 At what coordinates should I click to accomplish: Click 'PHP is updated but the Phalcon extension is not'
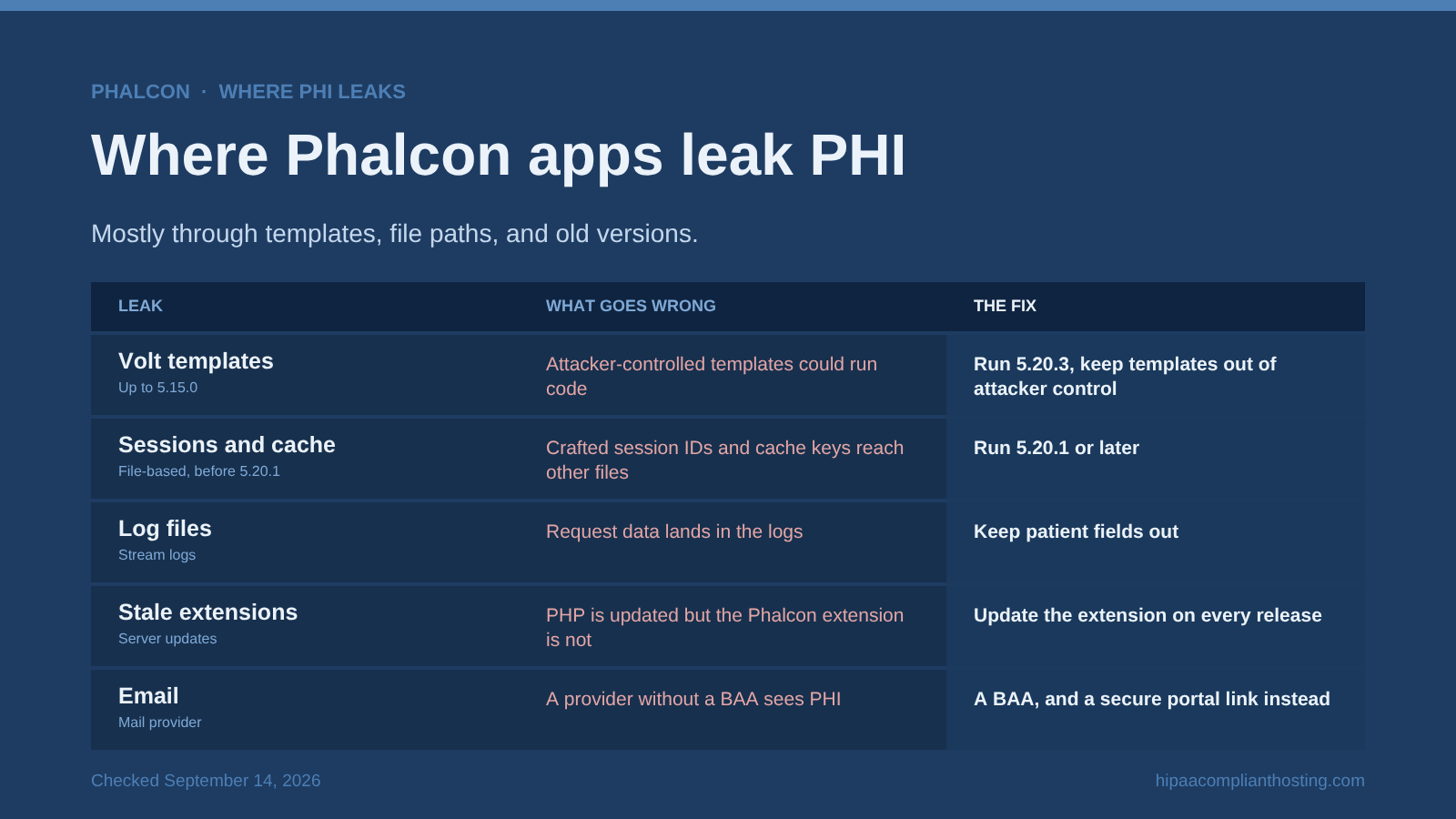(x=724, y=627)
